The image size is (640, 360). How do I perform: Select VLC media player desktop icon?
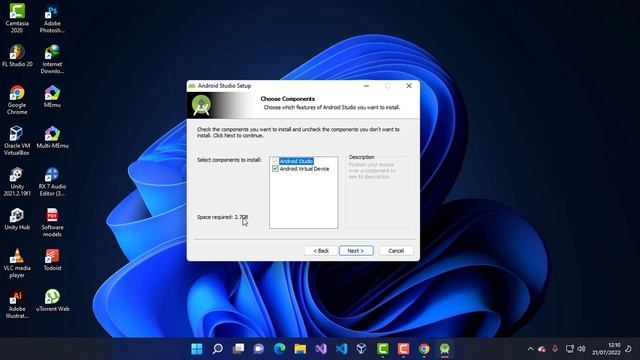17,263
